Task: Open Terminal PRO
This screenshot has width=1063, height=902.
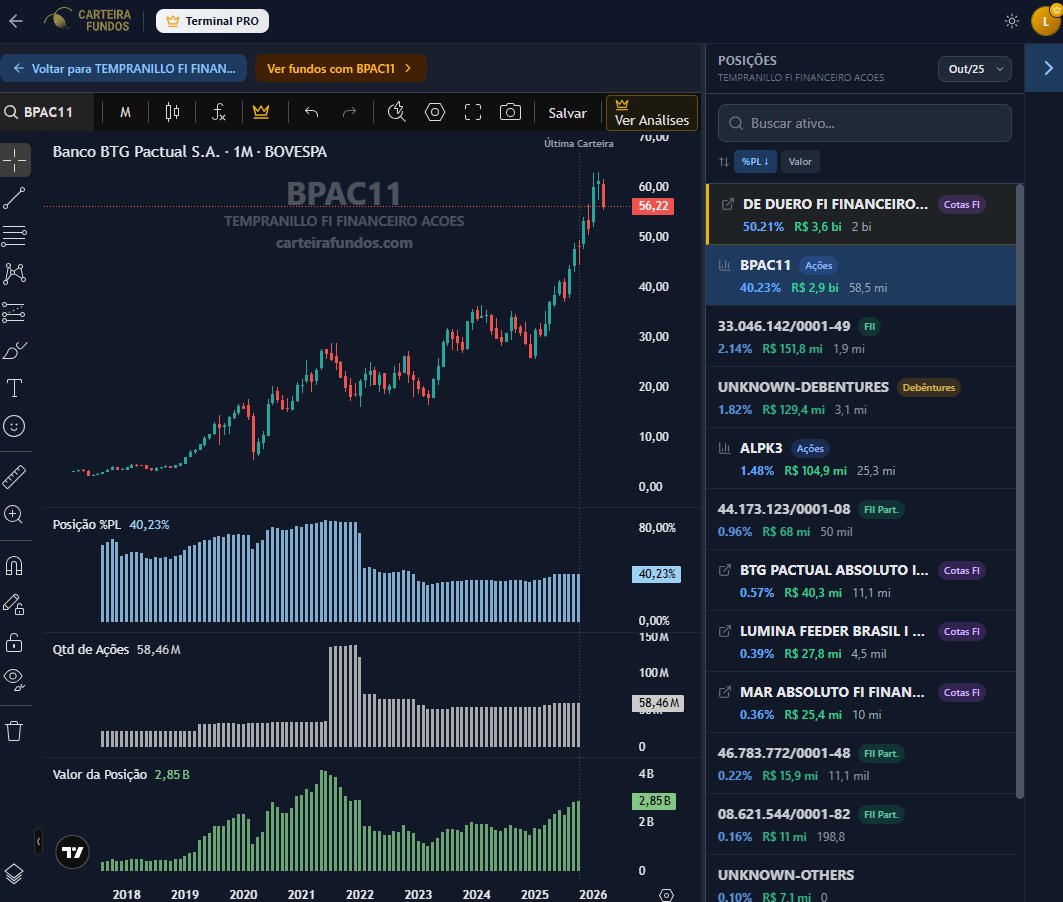Action: 212,21
